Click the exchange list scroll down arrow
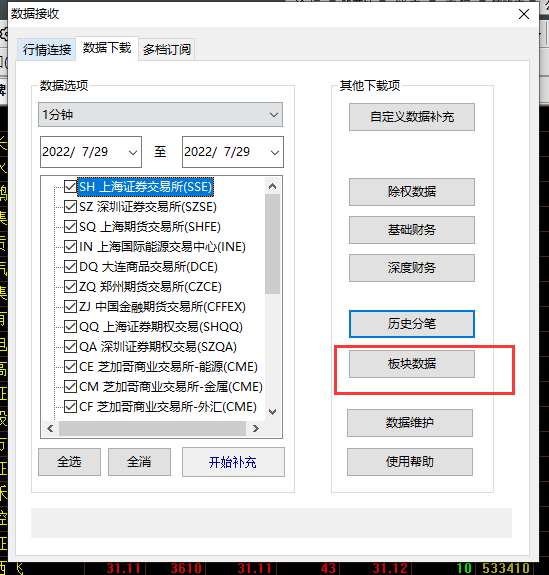 click(x=272, y=411)
